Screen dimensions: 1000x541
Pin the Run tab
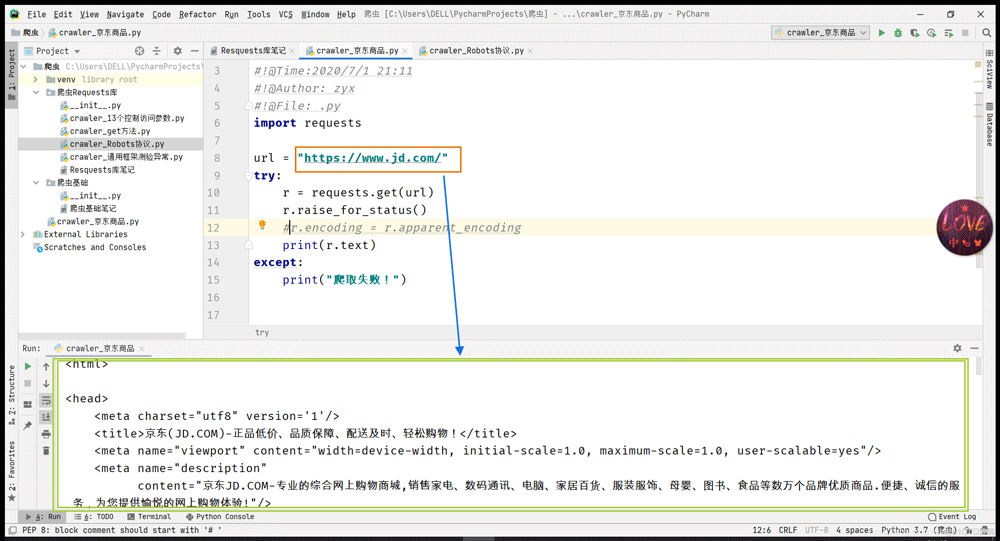27,426
